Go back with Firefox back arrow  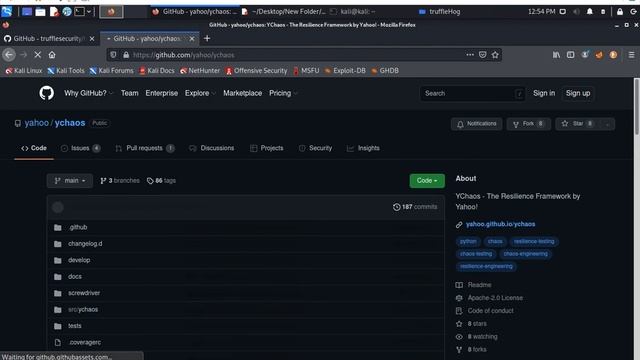click(9, 55)
